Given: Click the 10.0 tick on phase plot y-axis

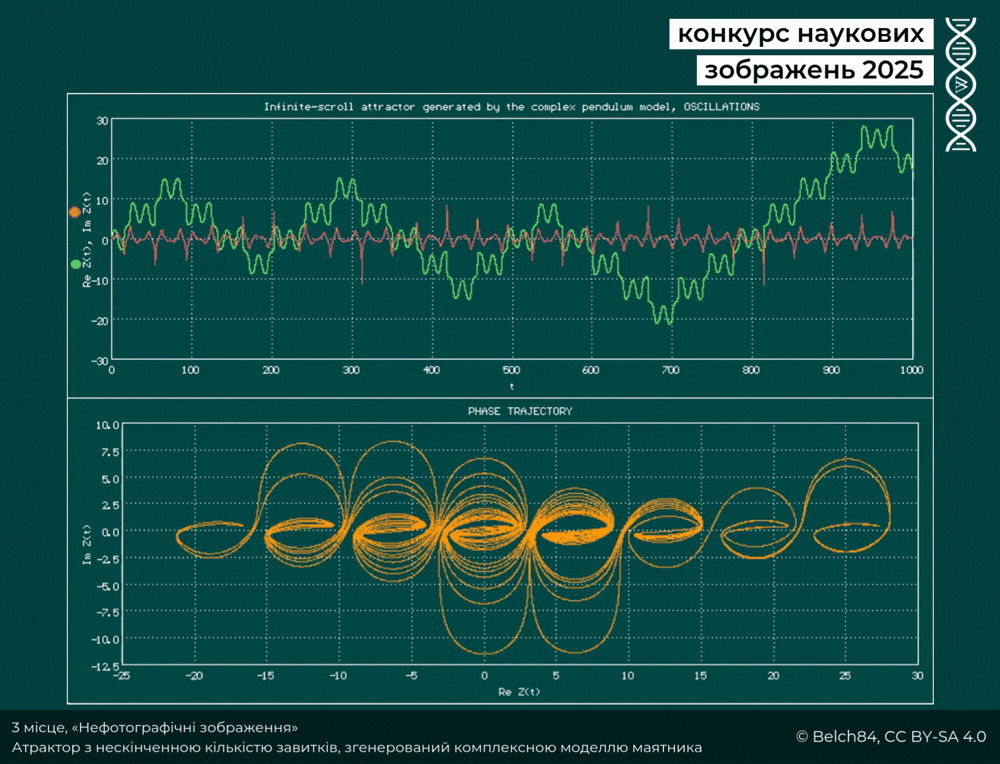Looking at the screenshot, I should pyautogui.click(x=106, y=425).
